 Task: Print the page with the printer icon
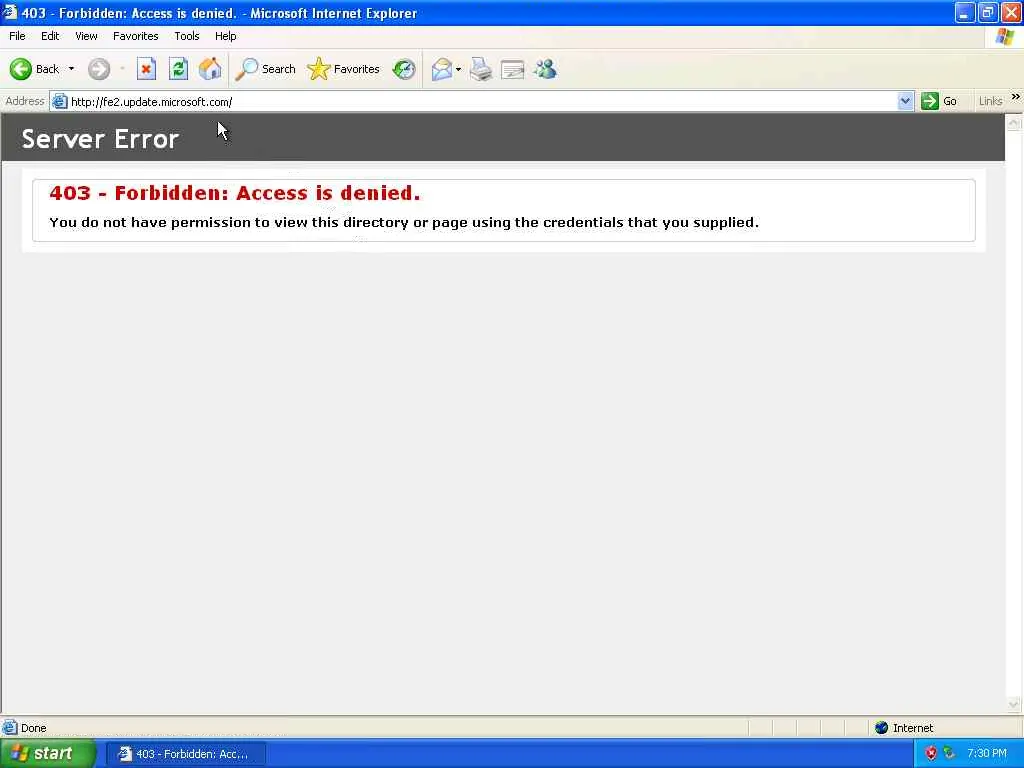[x=481, y=69]
